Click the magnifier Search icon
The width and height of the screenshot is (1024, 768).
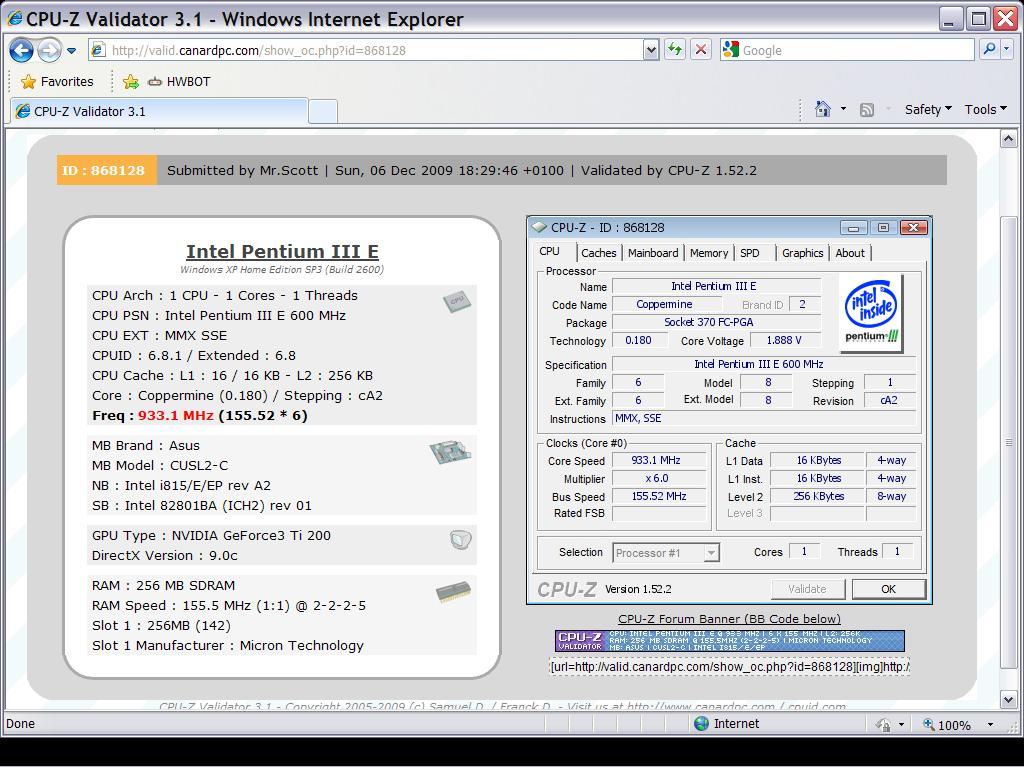(x=989, y=49)
